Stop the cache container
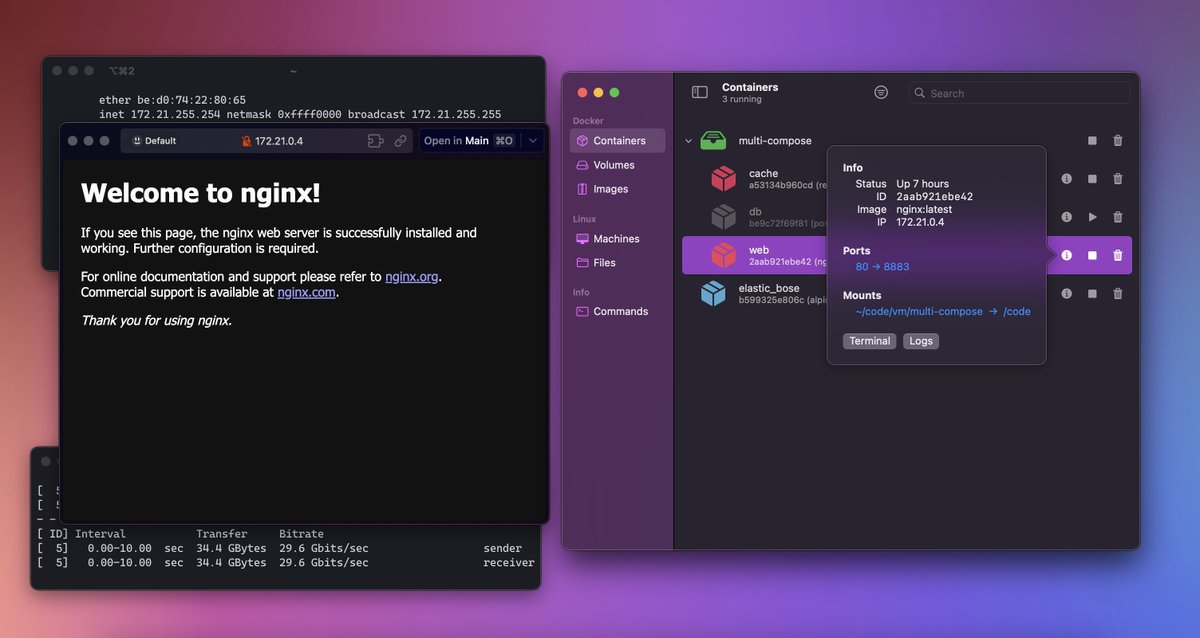This screenshot has height=638, width=1200. coord(1092,179)
